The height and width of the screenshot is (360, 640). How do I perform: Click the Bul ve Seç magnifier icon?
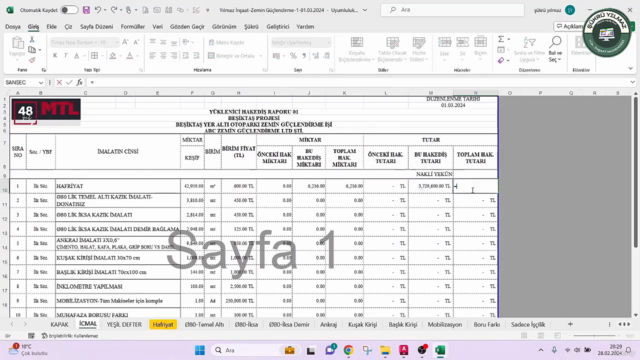[555, 42]
